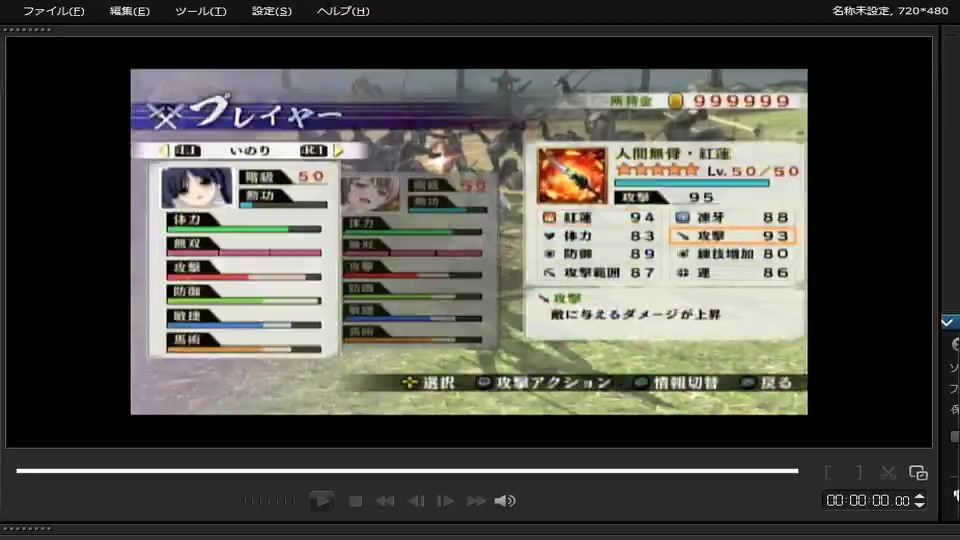The width and height of the screenshot is (960, 540).
Task: Click the dotted panel grip below the player controls
Action: pyautogui.click(x=28, y=528)
